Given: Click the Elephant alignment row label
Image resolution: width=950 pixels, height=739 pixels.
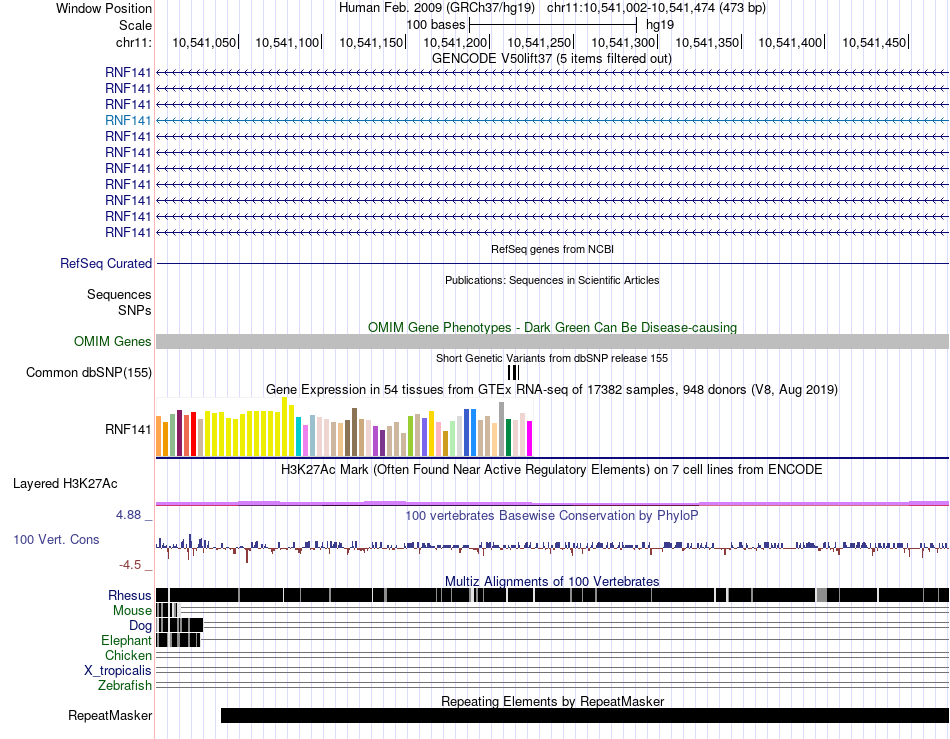Looking at the screenshot, I should (x=127, y=640).
